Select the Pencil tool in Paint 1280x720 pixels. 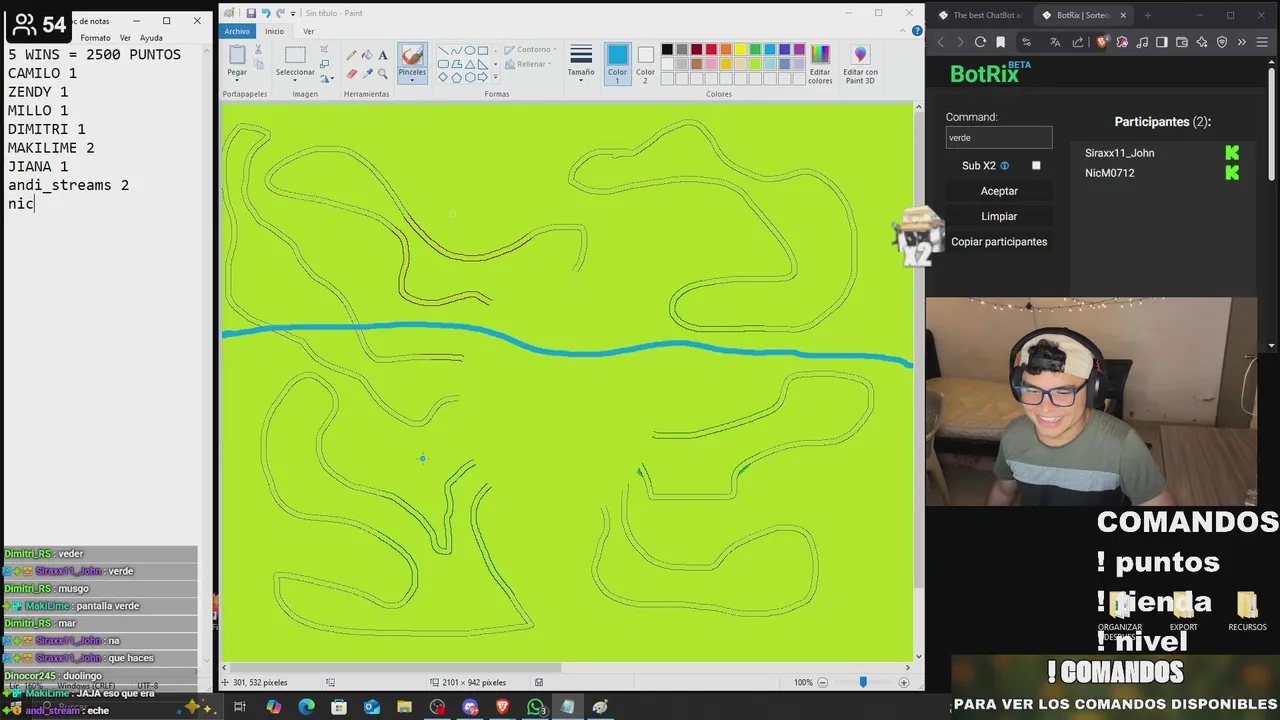pos(351,55)
